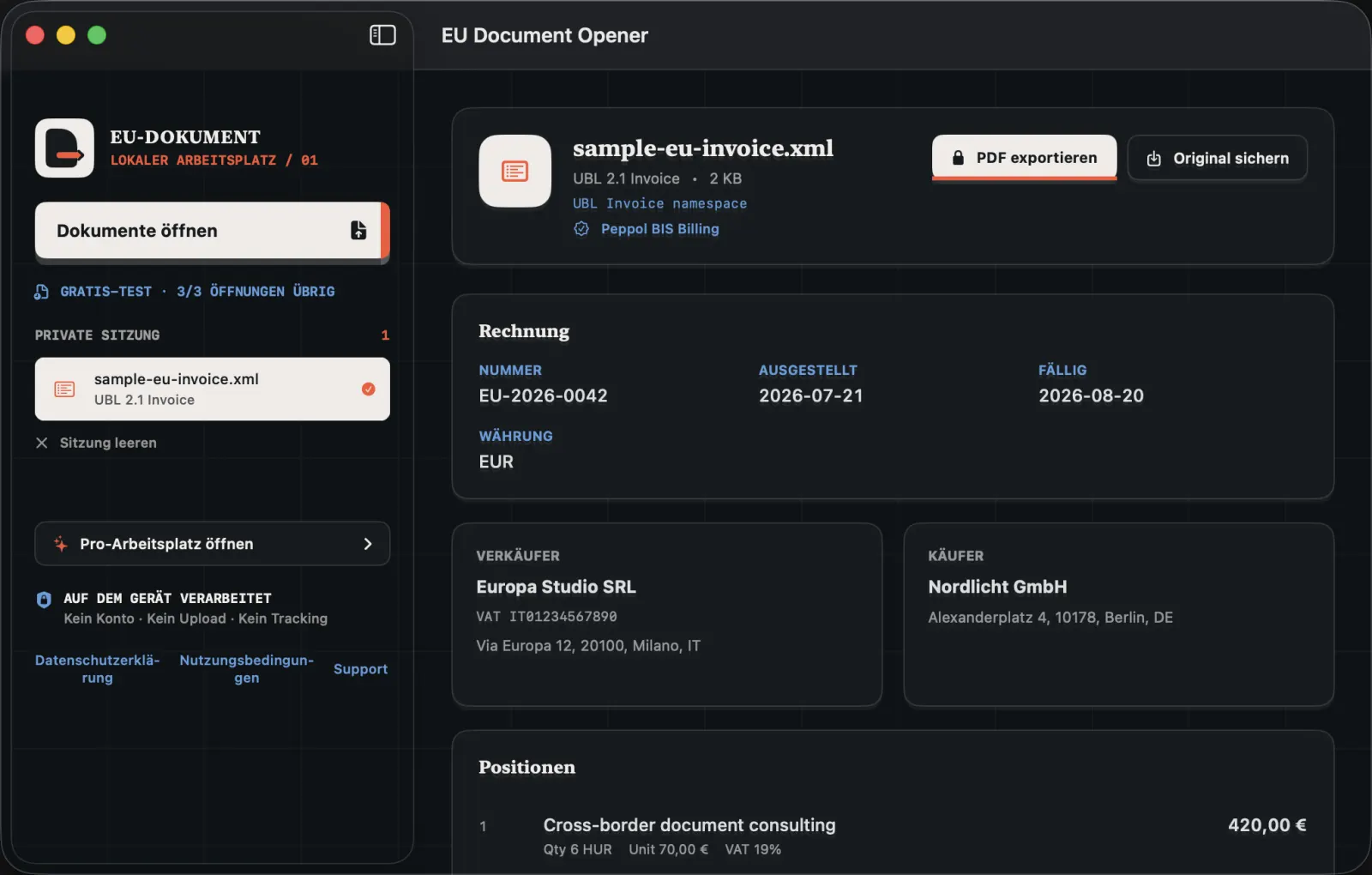Click buyer address Alexanderplatz 4 Berlin
This screenshot has width=1372, height=875.
point(1050,618)
